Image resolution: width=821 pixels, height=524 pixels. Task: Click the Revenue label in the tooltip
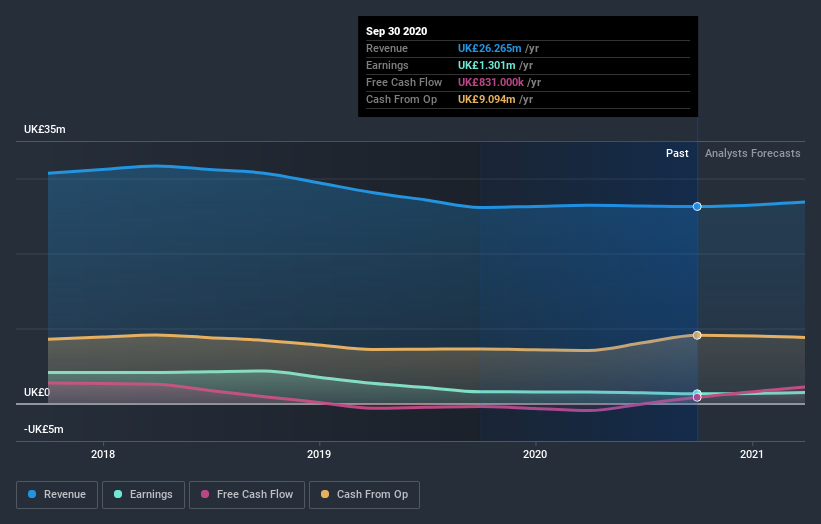[387, 48]
